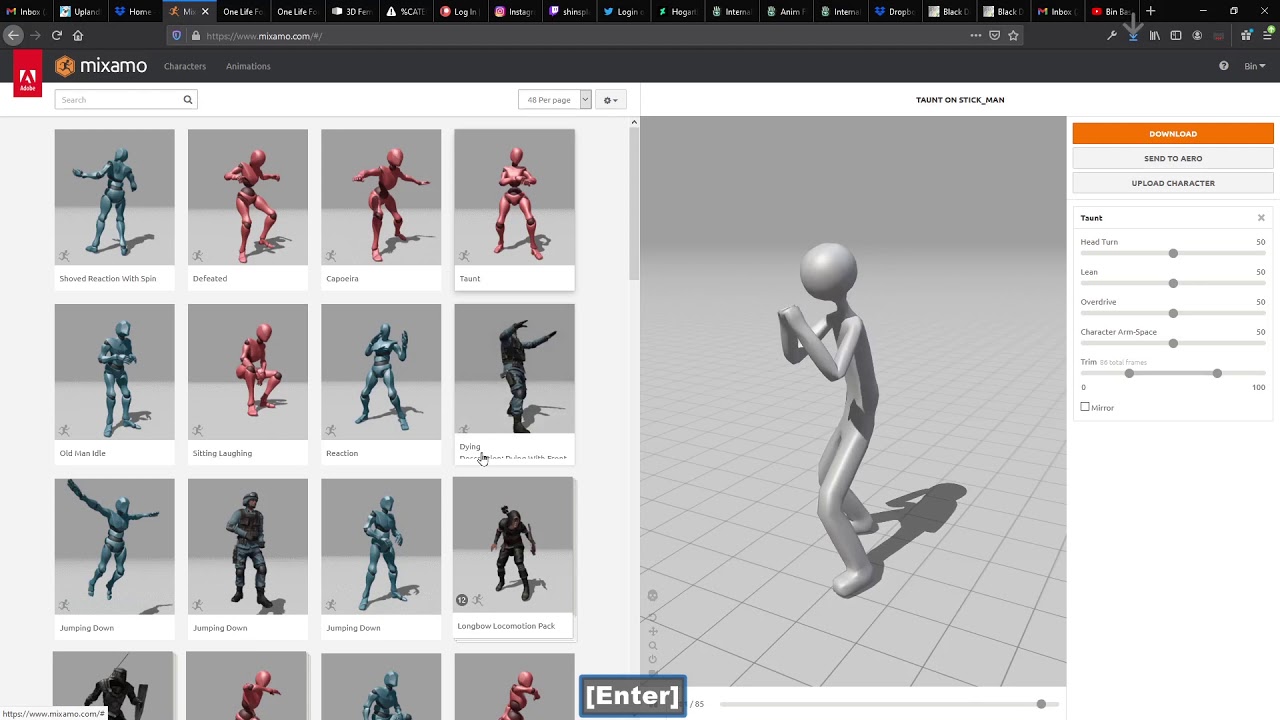This screenshot has height=720, width=1280.
Task: Click the Save to Pocket icon
Action: point(994,36)
